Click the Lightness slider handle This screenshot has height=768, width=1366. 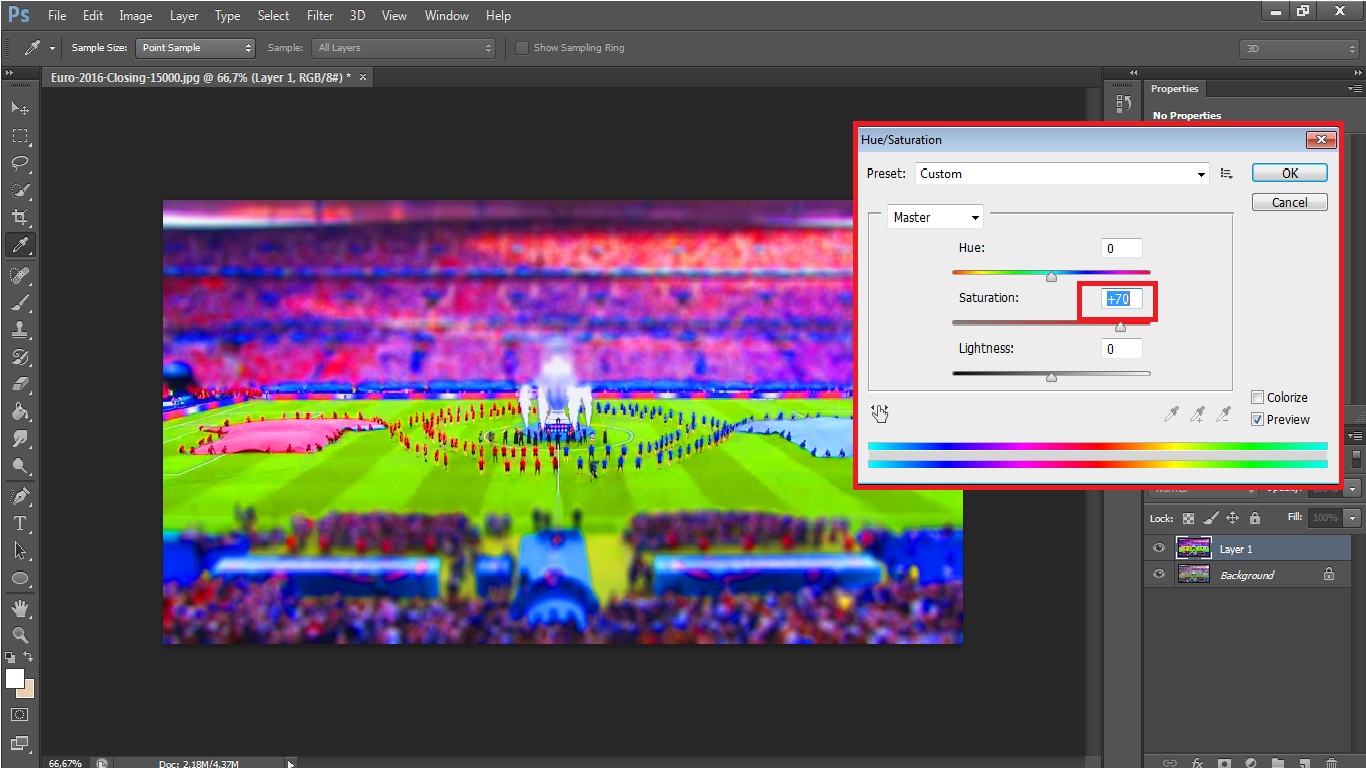pyautogui.click(x=1051, y=377)
